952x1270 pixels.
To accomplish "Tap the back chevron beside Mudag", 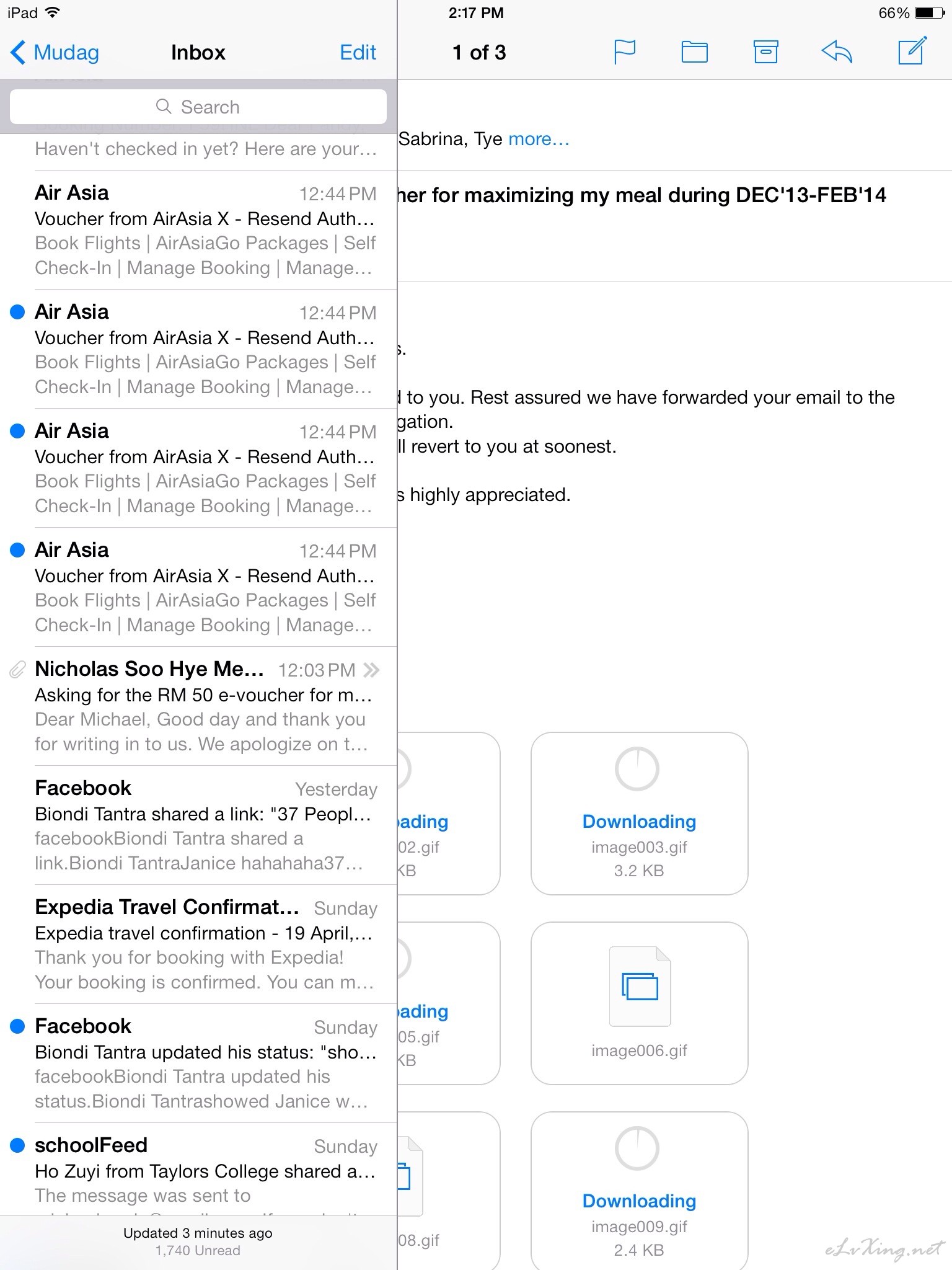I will coord(18,52).
